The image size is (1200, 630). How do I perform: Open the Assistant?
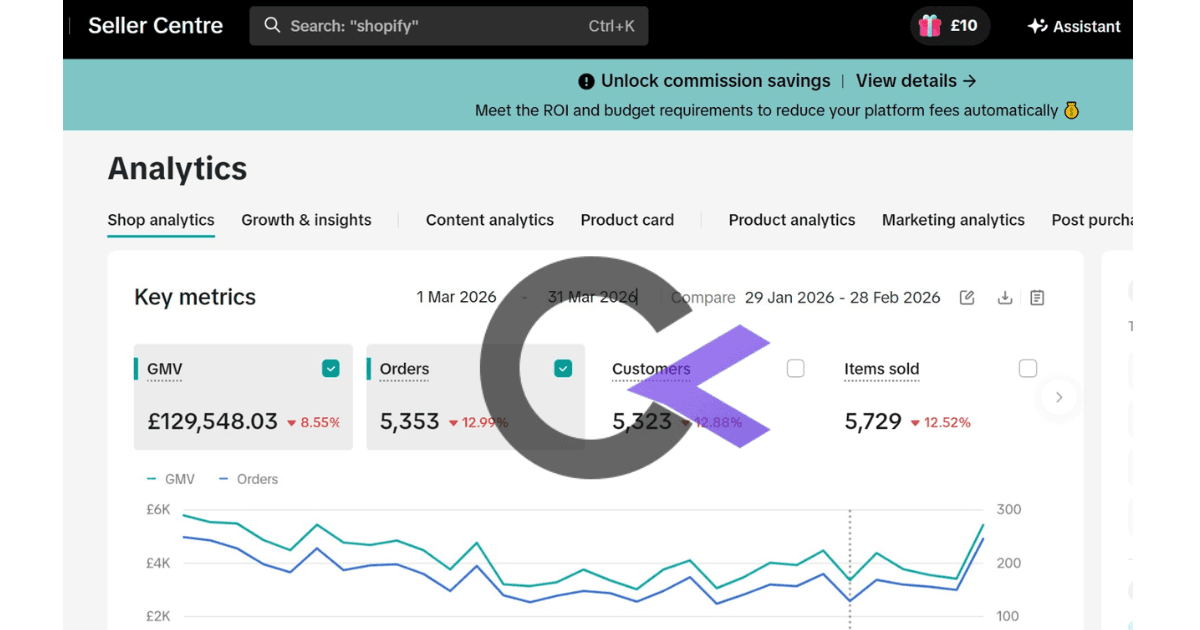1074,26
